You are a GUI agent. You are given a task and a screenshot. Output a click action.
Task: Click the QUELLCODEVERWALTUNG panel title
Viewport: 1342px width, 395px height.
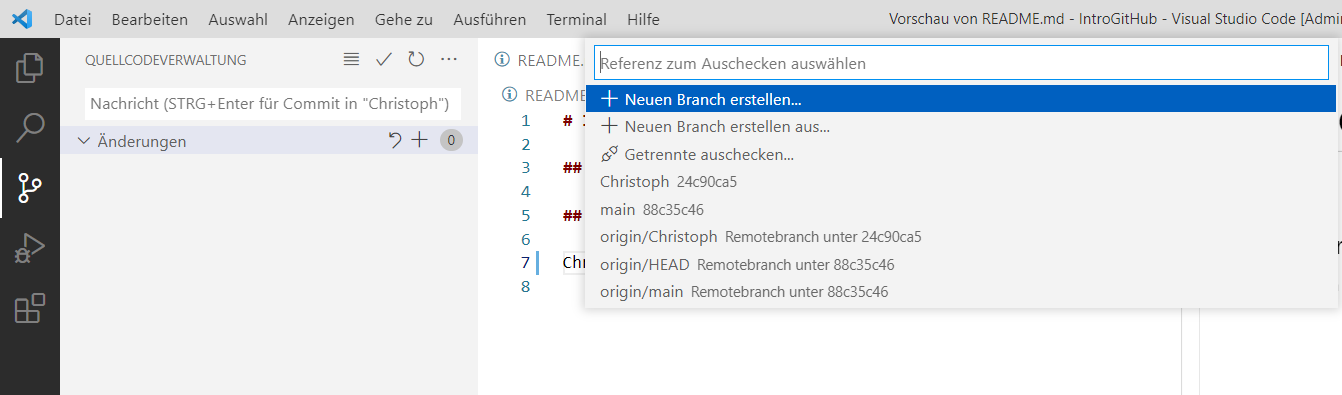pyautogui.click(x=166, y=60)
